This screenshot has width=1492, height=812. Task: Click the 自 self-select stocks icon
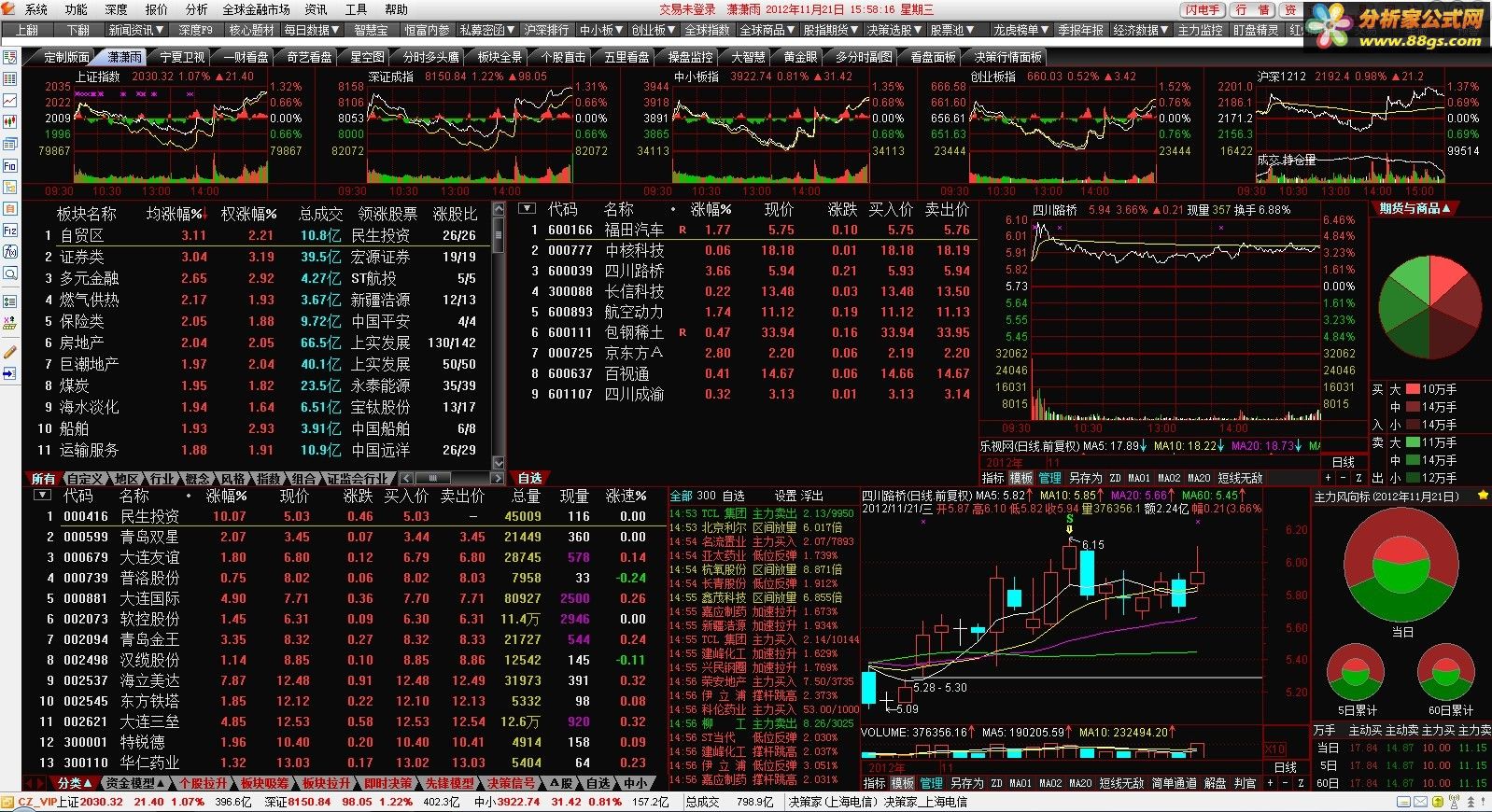pos(10,208)
